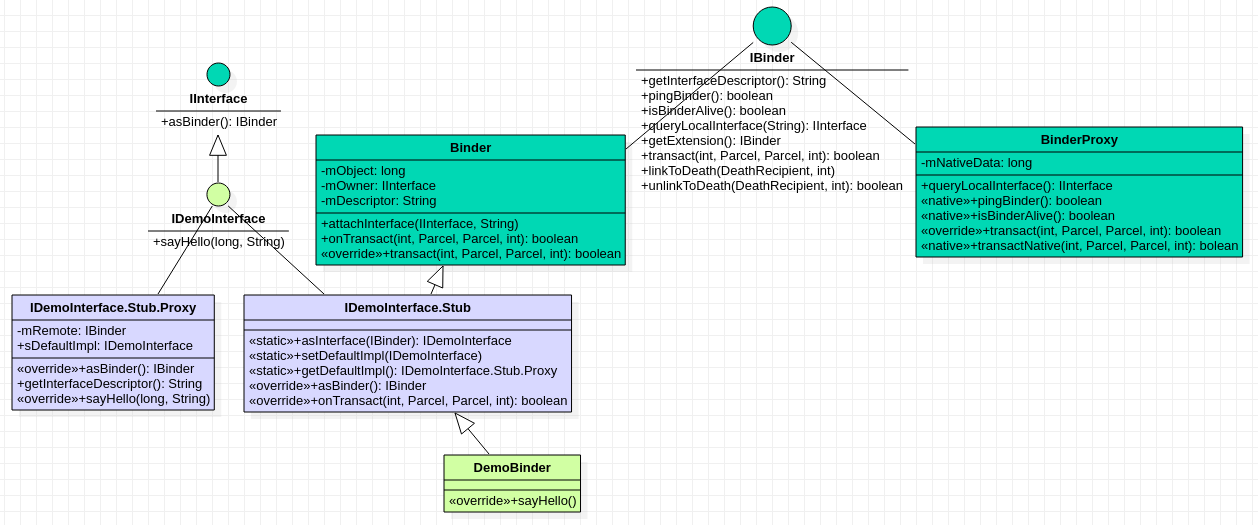Select IDemoInterface.Stub.Proxy class title
This screenshot has width=1258, height=525.
point(113,307)
